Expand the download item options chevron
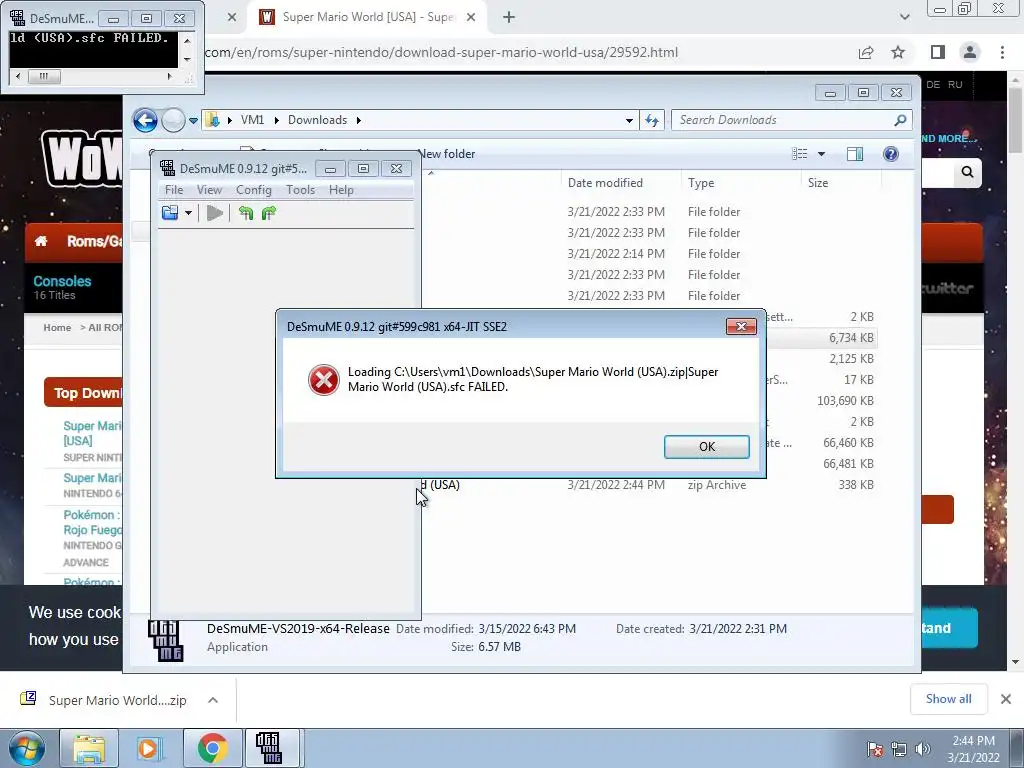Viewport: 1024px width, 768px height. [x=213, y=700]
